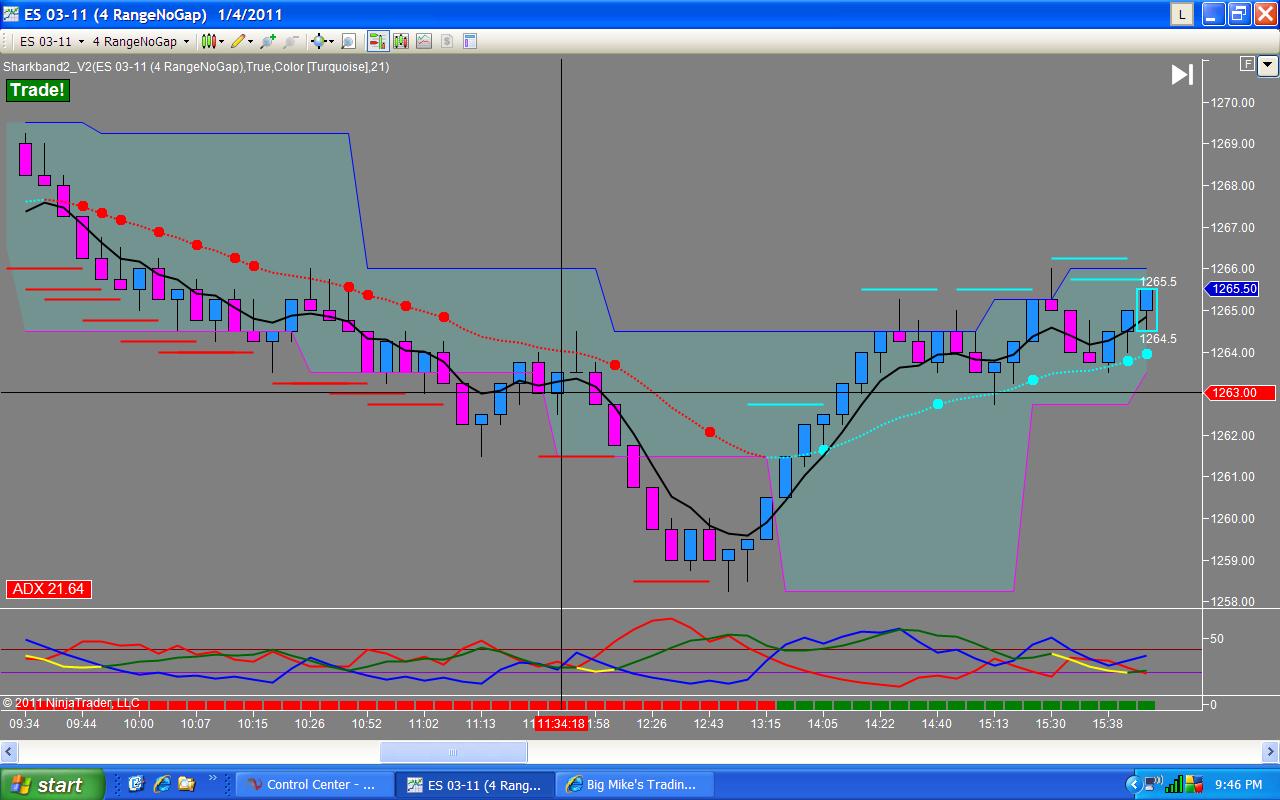Select the crosshair cursor icon
Screen dimensions: 1280x800
click(319, 41)
